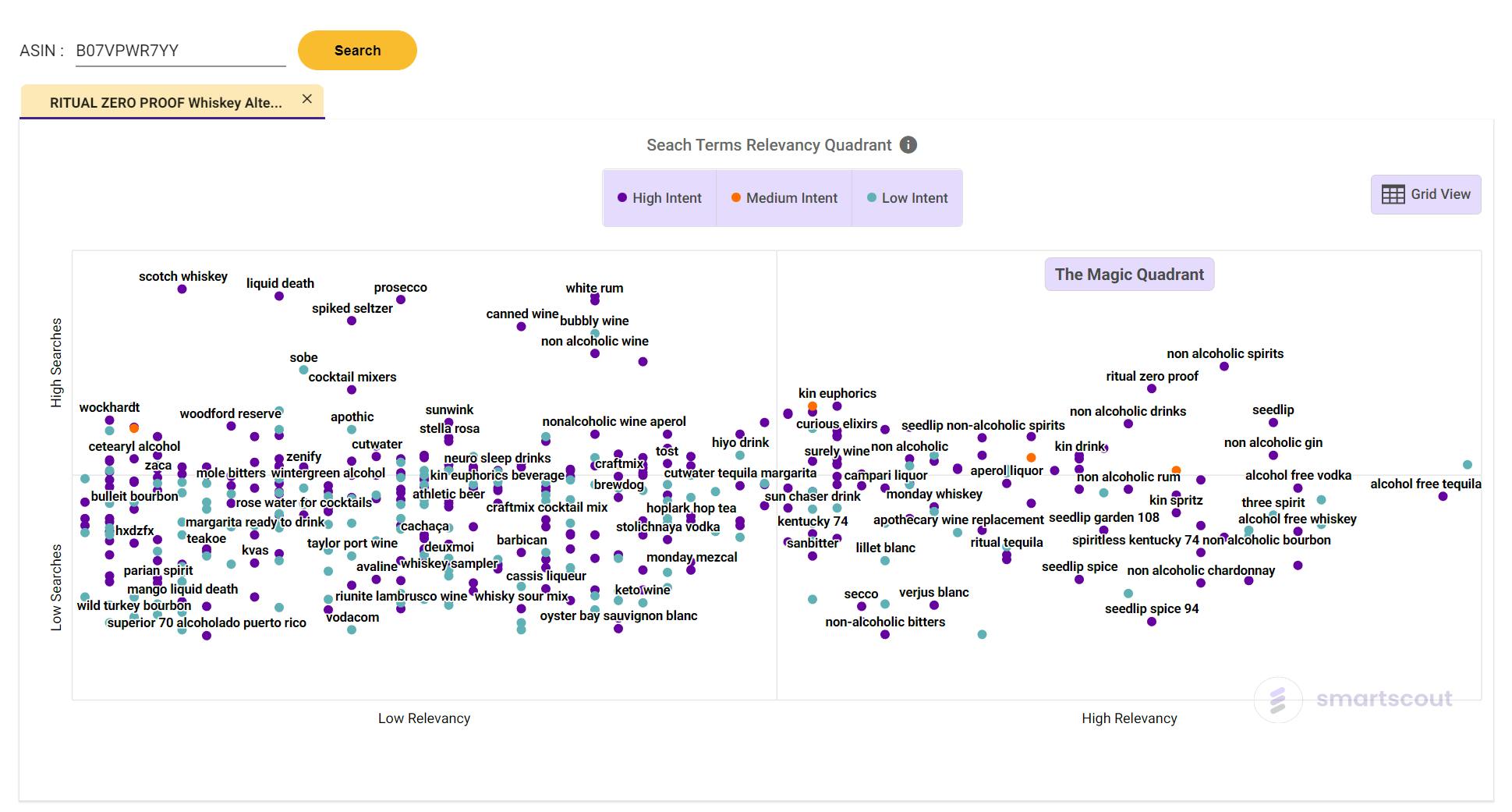Select the "taylor port wine" term

point(352,543)
